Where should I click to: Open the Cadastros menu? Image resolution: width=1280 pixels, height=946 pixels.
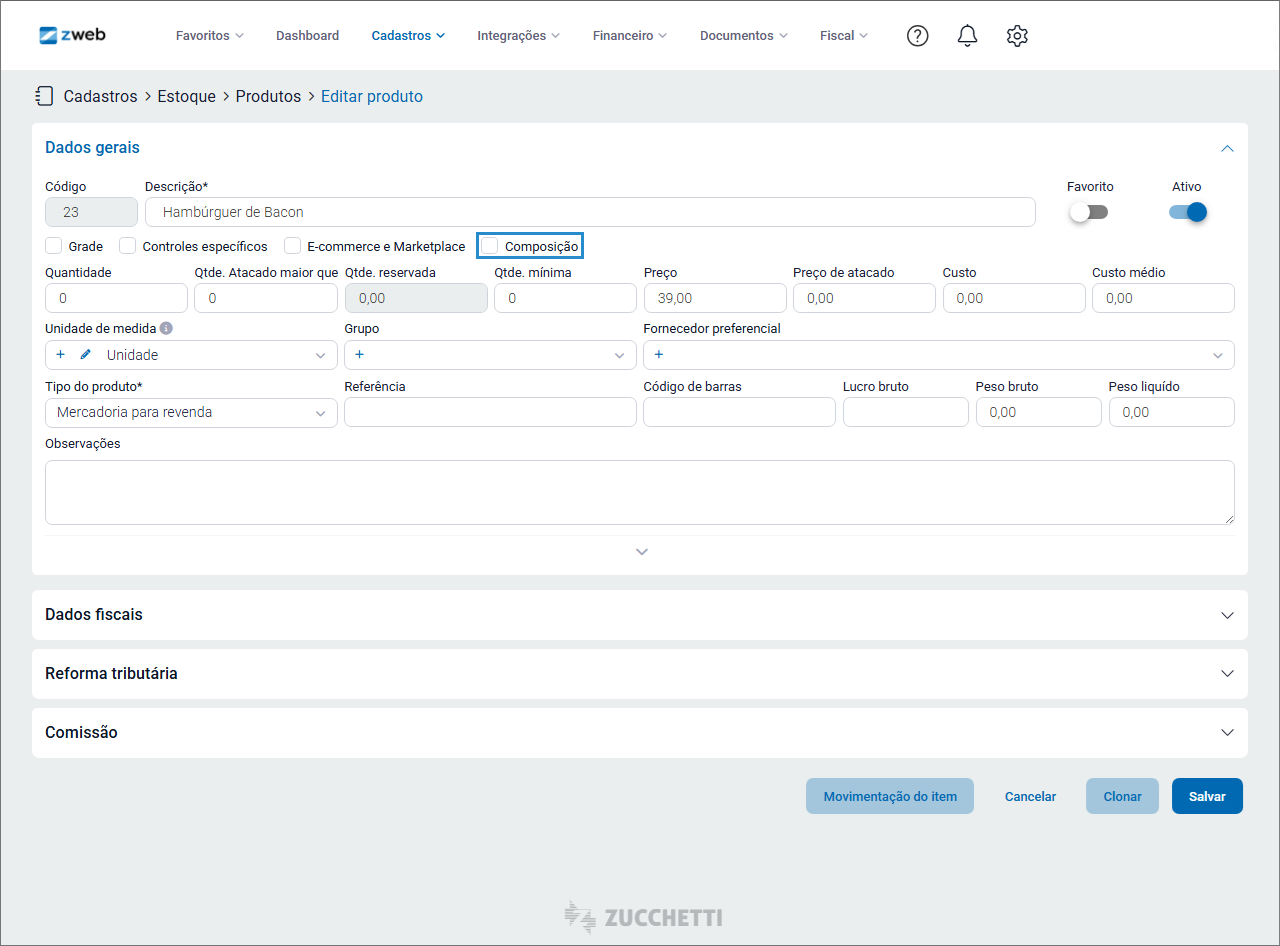(x=408, y=36)
